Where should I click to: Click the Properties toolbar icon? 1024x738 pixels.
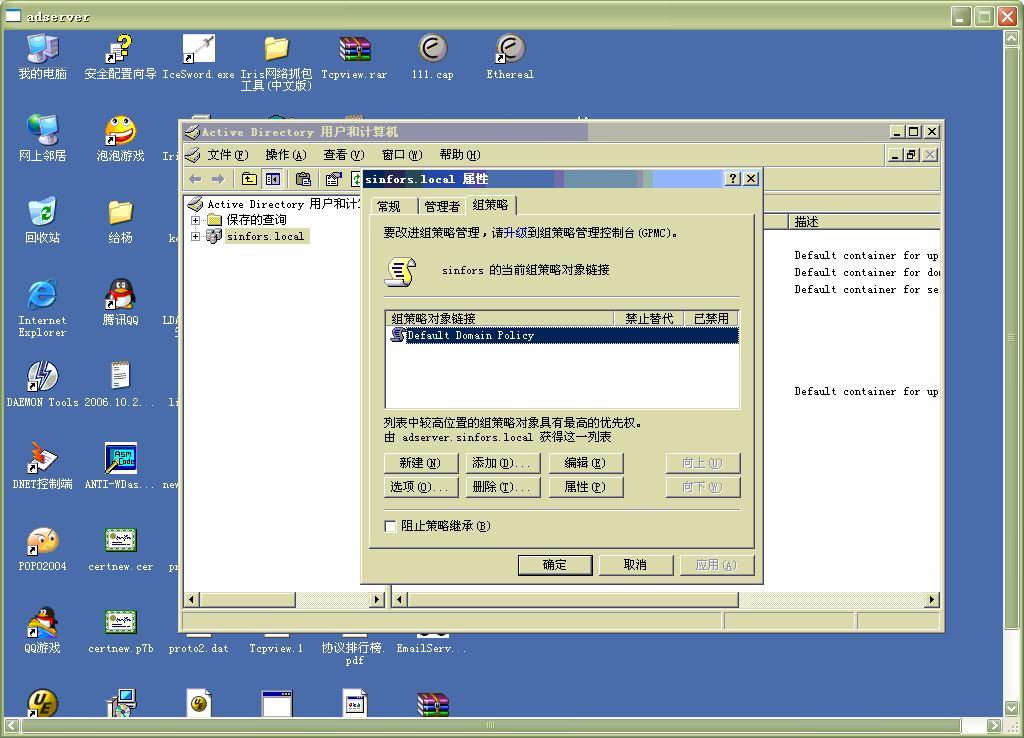(x=333, y=179)
